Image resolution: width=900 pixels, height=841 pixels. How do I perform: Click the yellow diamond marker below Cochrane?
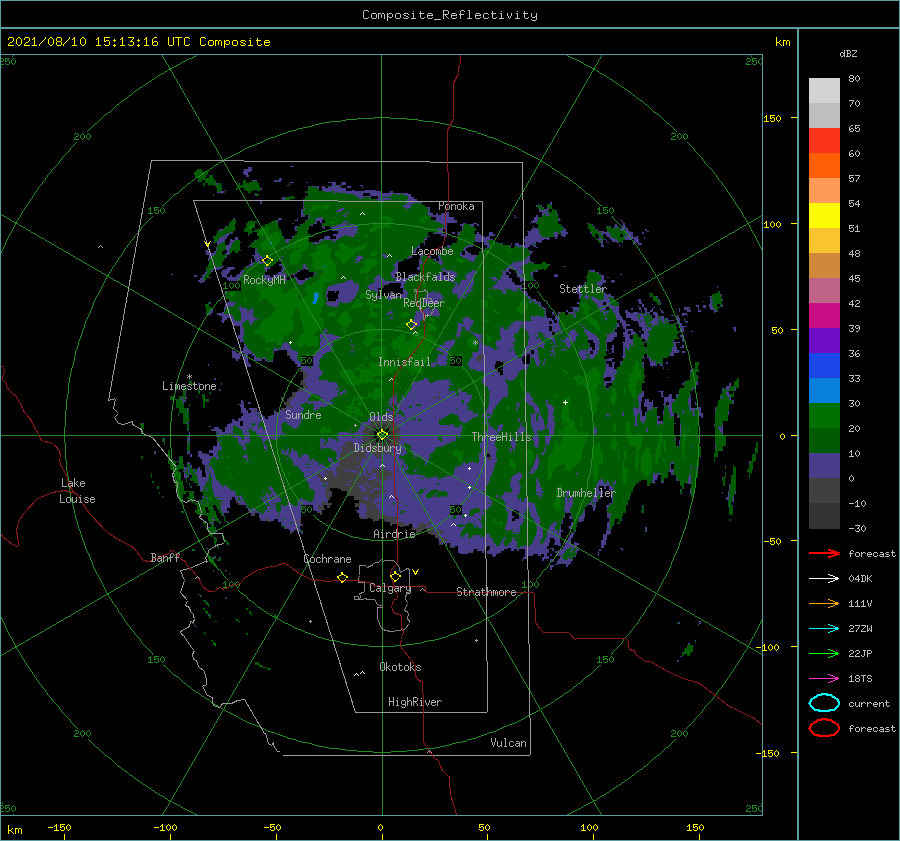[342, 577]
